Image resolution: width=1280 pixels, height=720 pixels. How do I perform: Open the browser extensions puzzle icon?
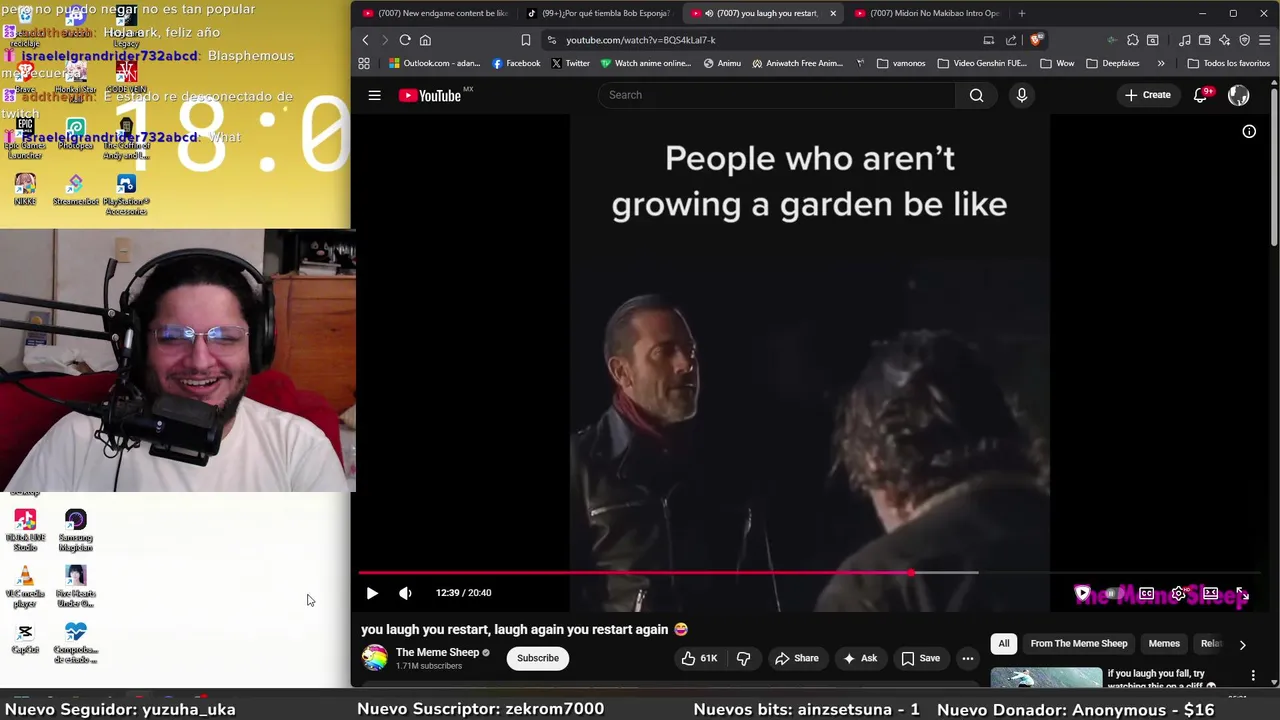(x=1132, y=40)
